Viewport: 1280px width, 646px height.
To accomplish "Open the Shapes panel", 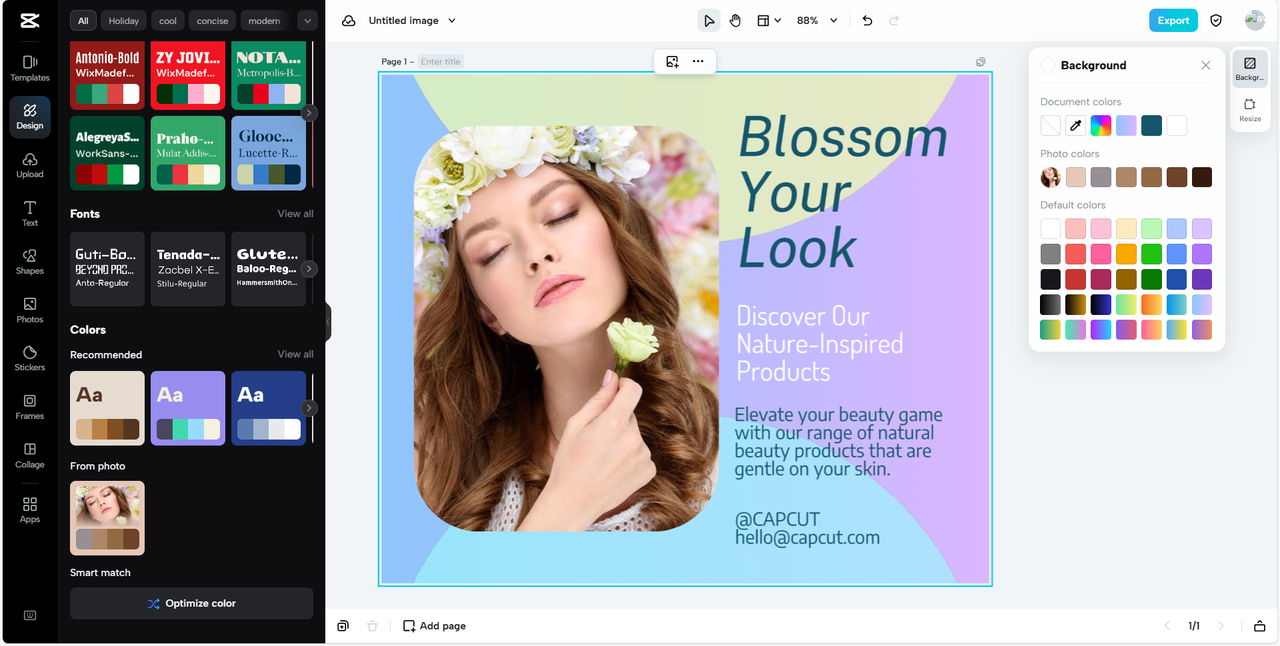I will tap(30, 261).
